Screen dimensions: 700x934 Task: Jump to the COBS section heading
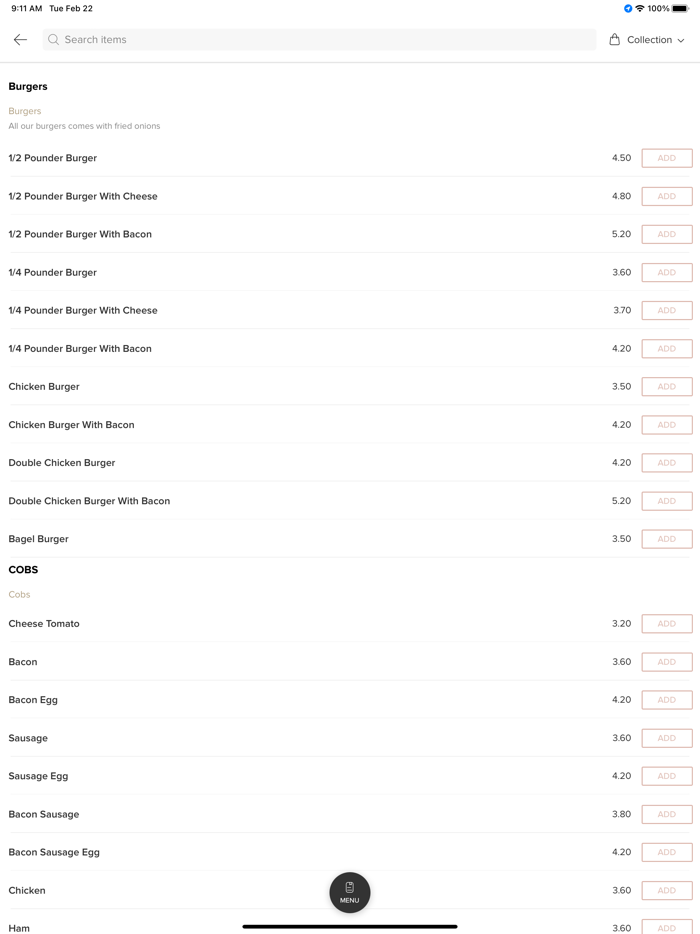coord(23,570)
